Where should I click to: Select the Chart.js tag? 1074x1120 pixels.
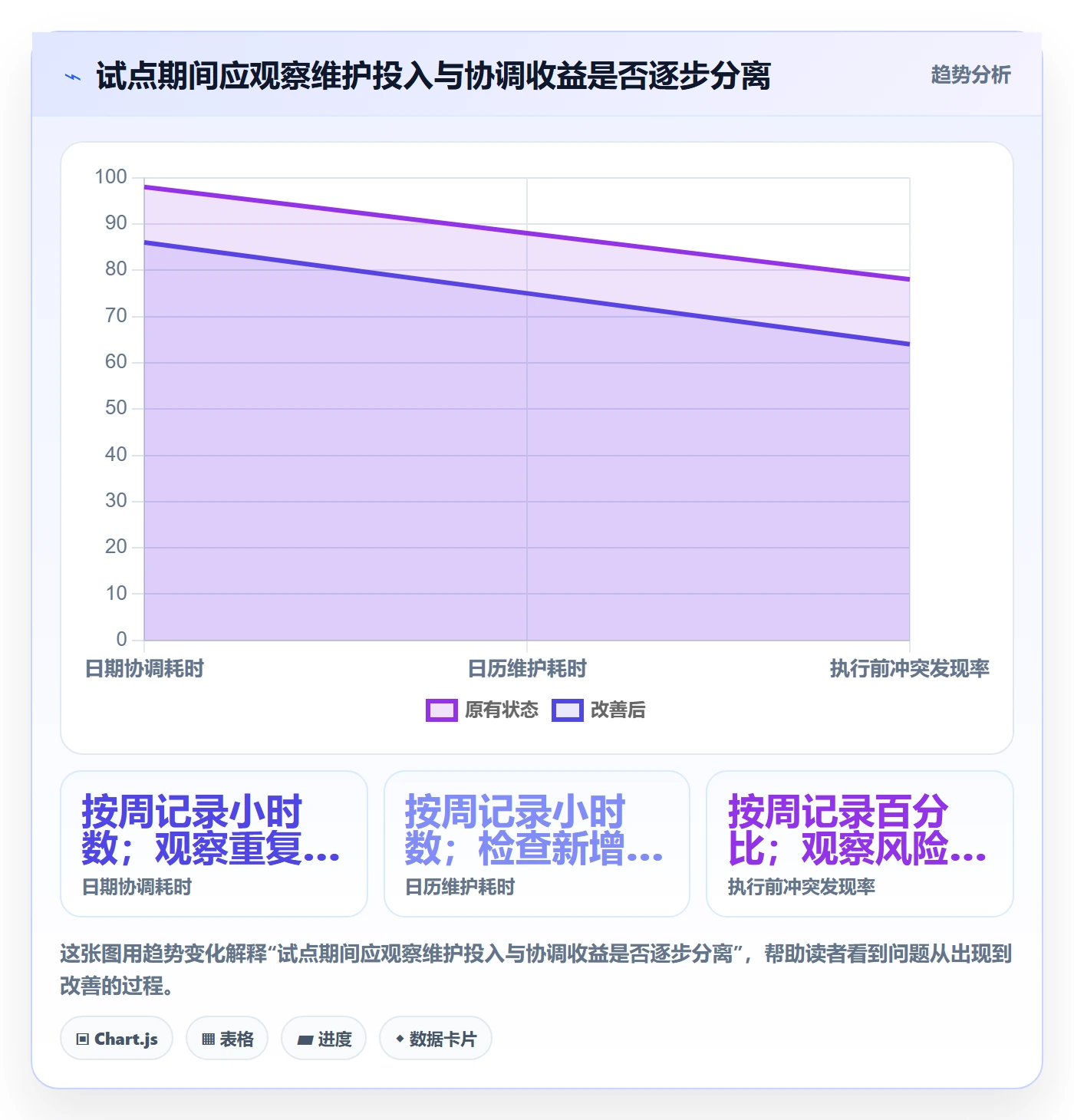pos(117,1039)
